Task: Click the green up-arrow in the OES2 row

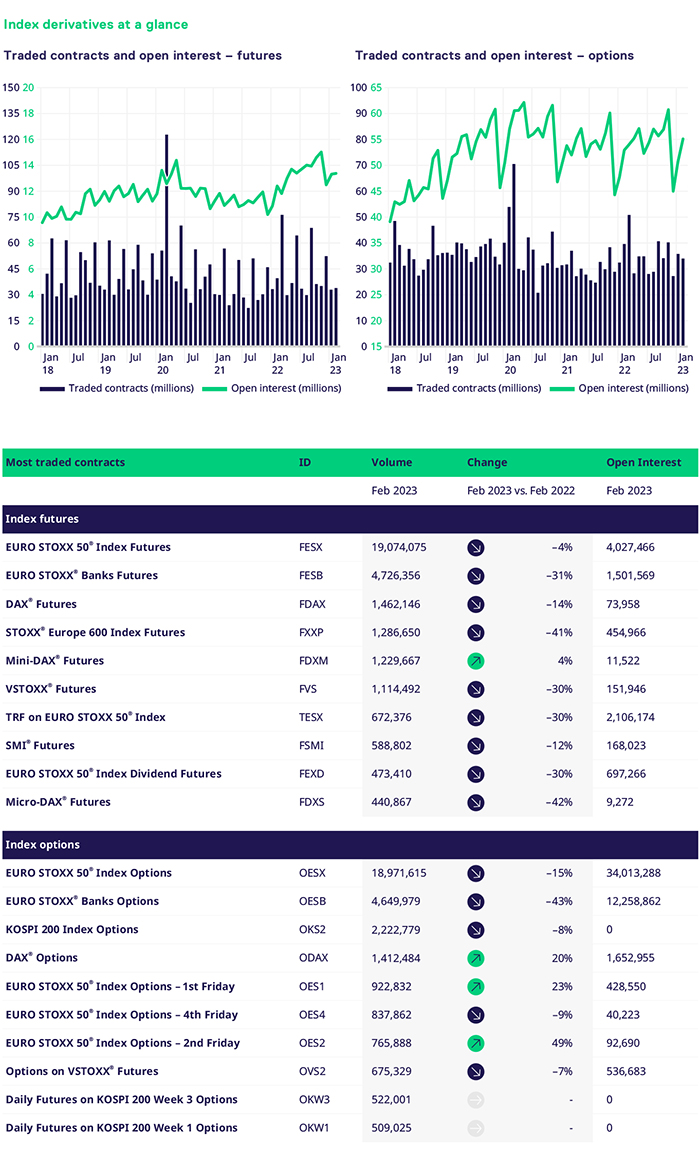Action: tap(476, 1043)
